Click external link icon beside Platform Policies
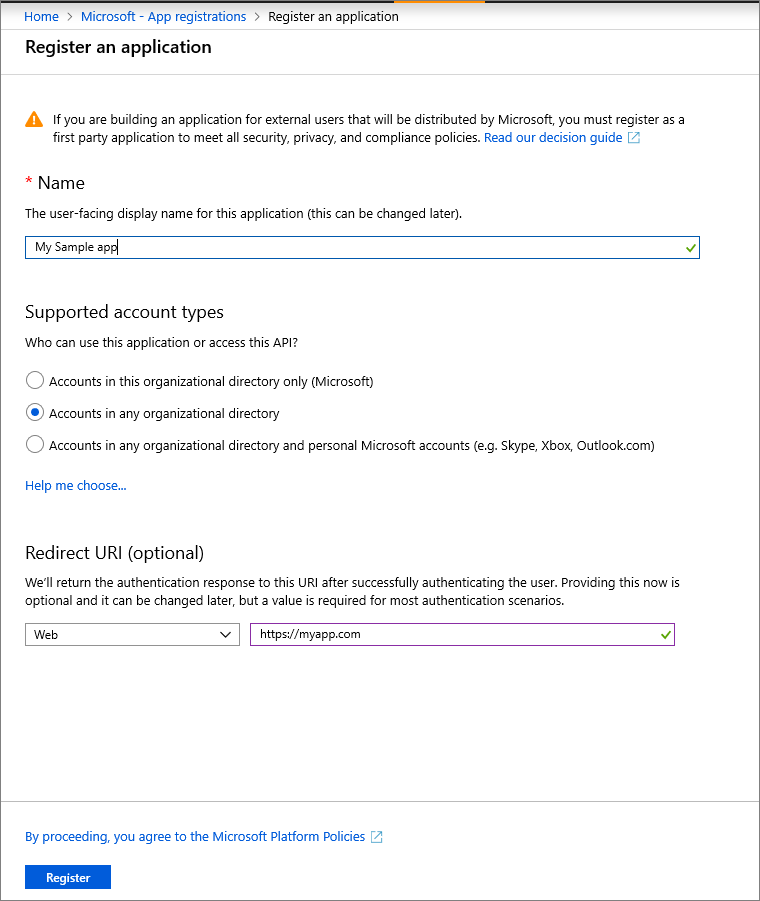 tap(377, 837)
